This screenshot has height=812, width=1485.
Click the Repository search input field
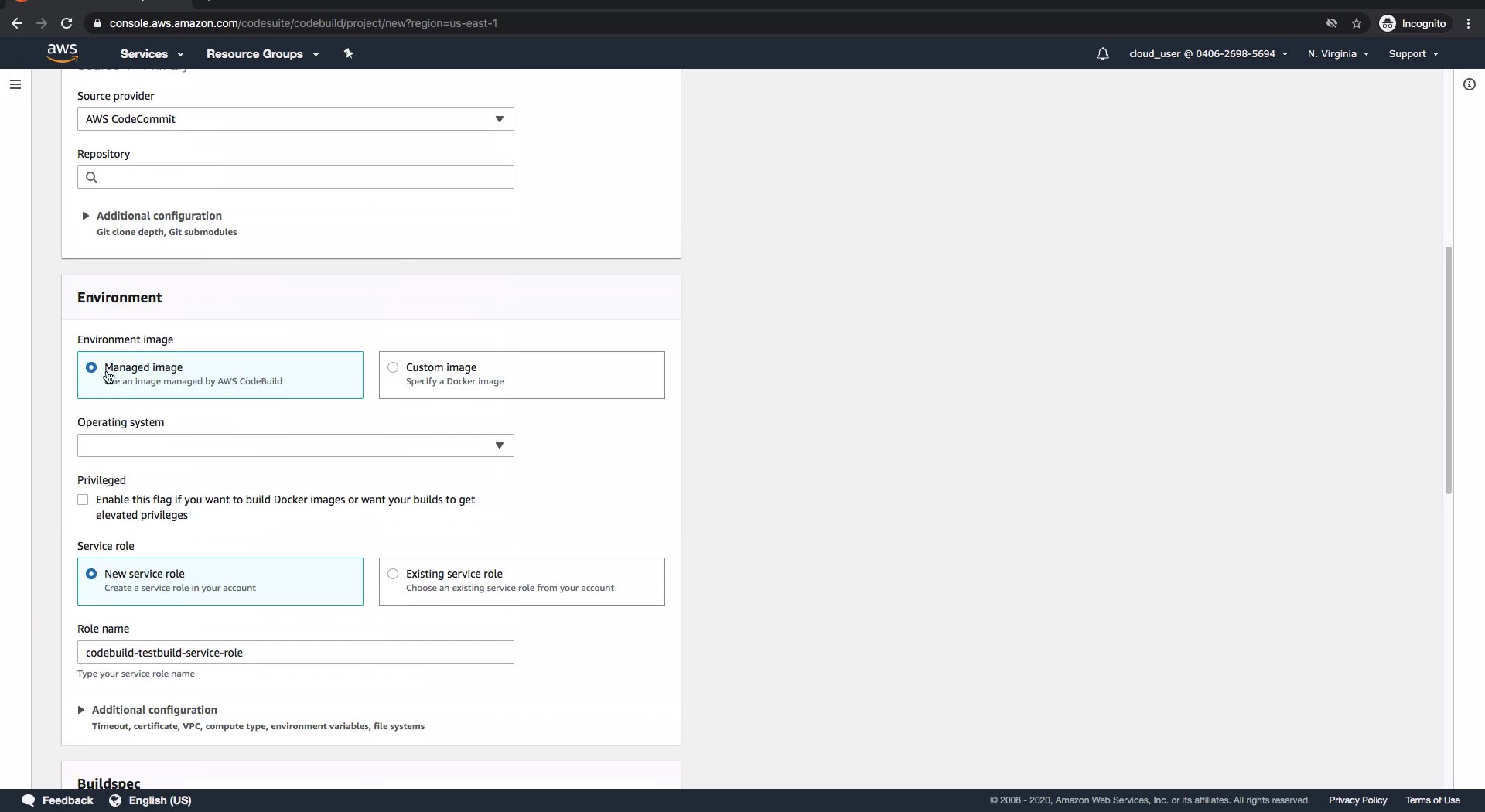coord(295,177)
